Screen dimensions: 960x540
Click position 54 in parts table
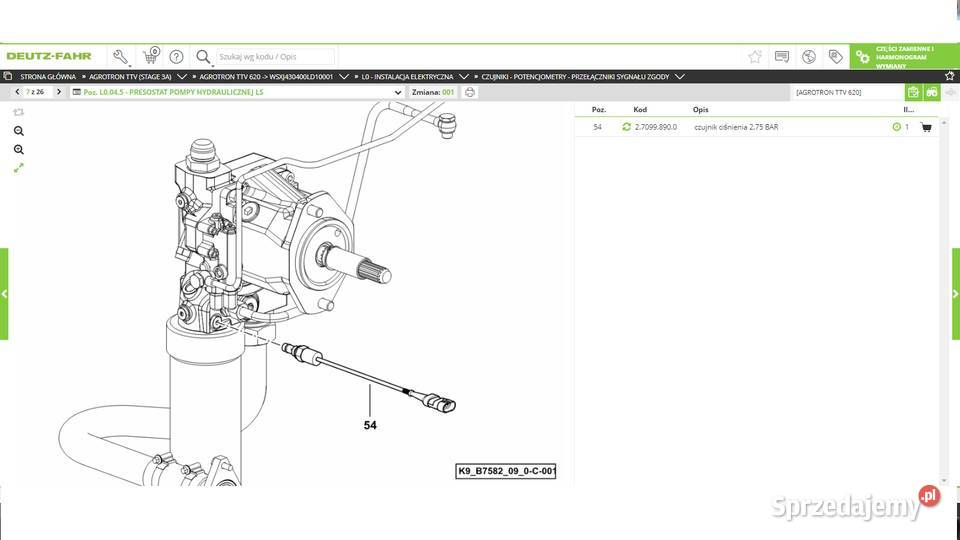coord(598,127)
